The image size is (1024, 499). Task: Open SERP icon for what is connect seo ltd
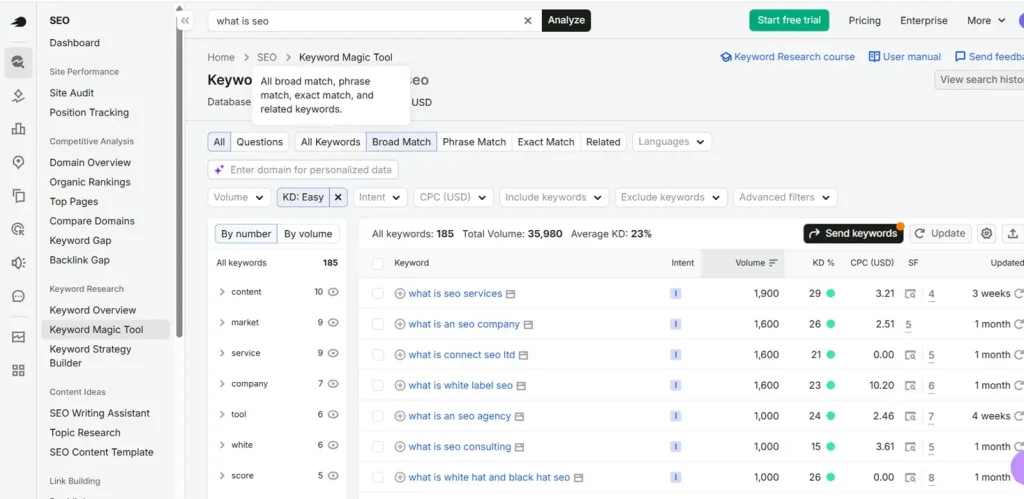click(523, 355)
